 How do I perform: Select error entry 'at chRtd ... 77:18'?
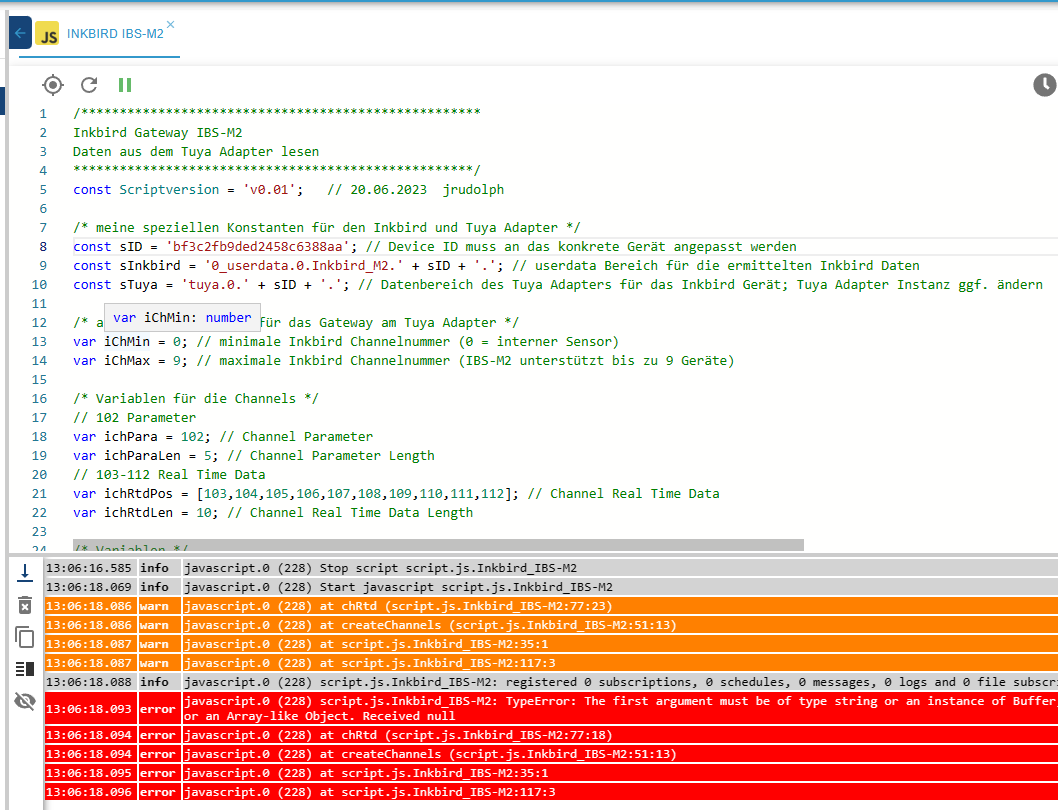551,735
